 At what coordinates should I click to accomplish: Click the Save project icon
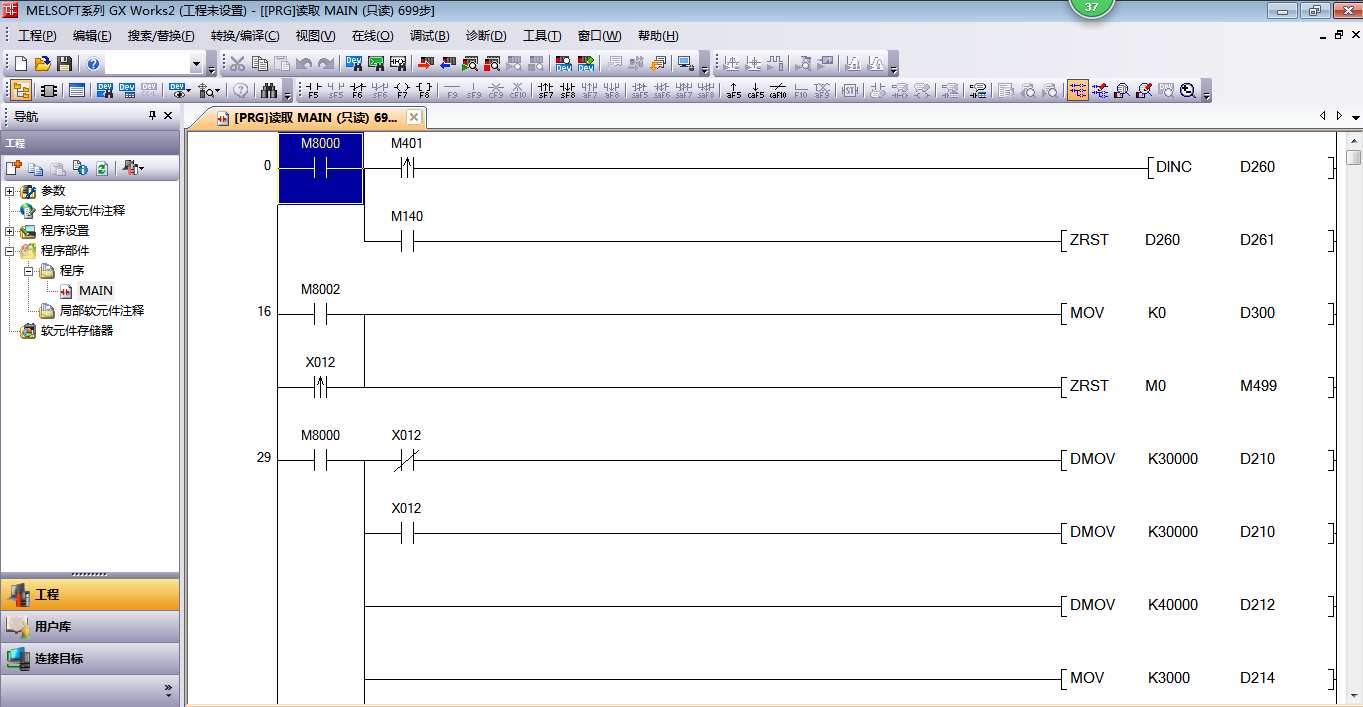pyautogui.click(x=64, y=64)
